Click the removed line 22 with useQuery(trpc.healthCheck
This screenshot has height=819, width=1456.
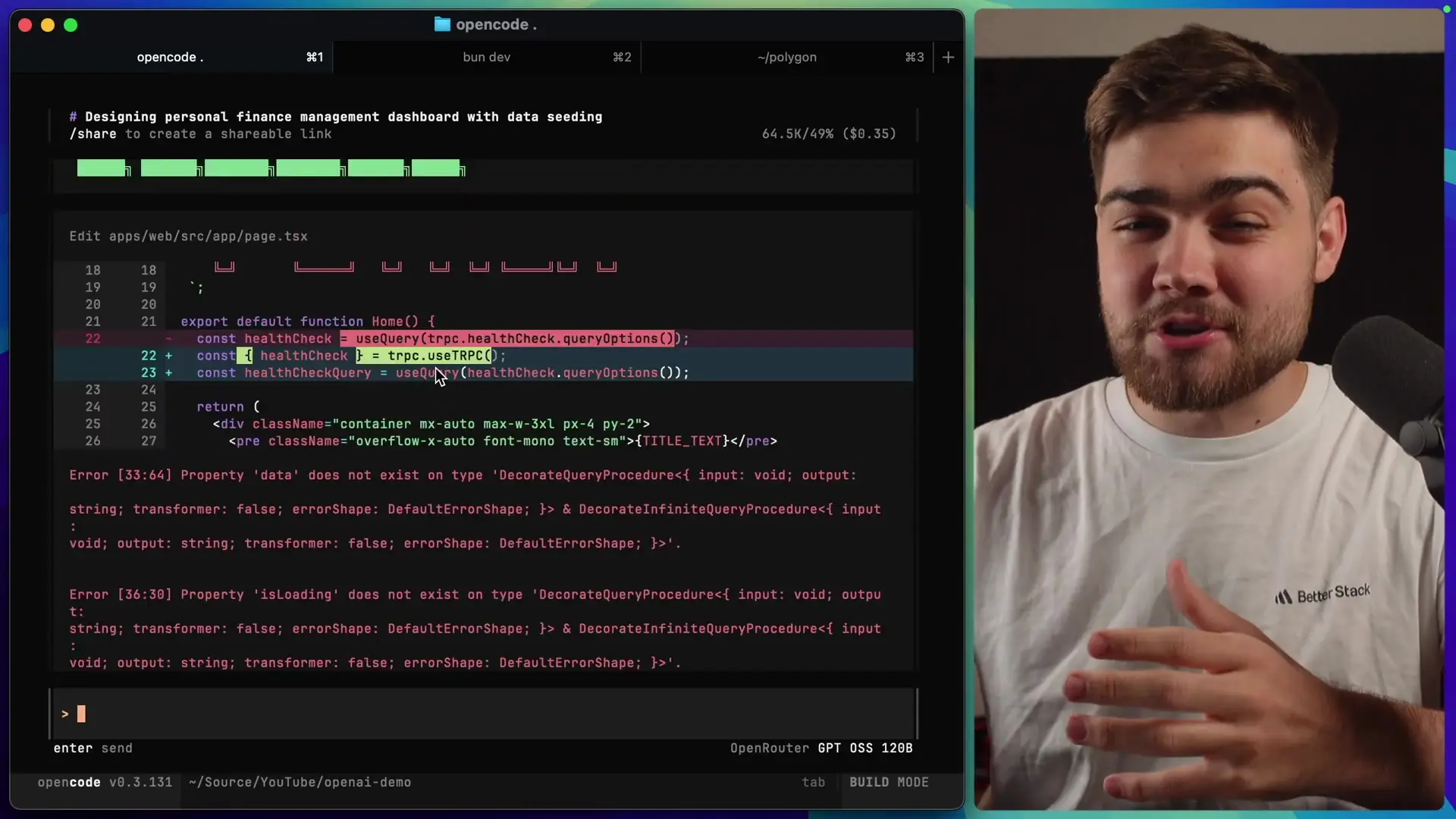[484, 338]
